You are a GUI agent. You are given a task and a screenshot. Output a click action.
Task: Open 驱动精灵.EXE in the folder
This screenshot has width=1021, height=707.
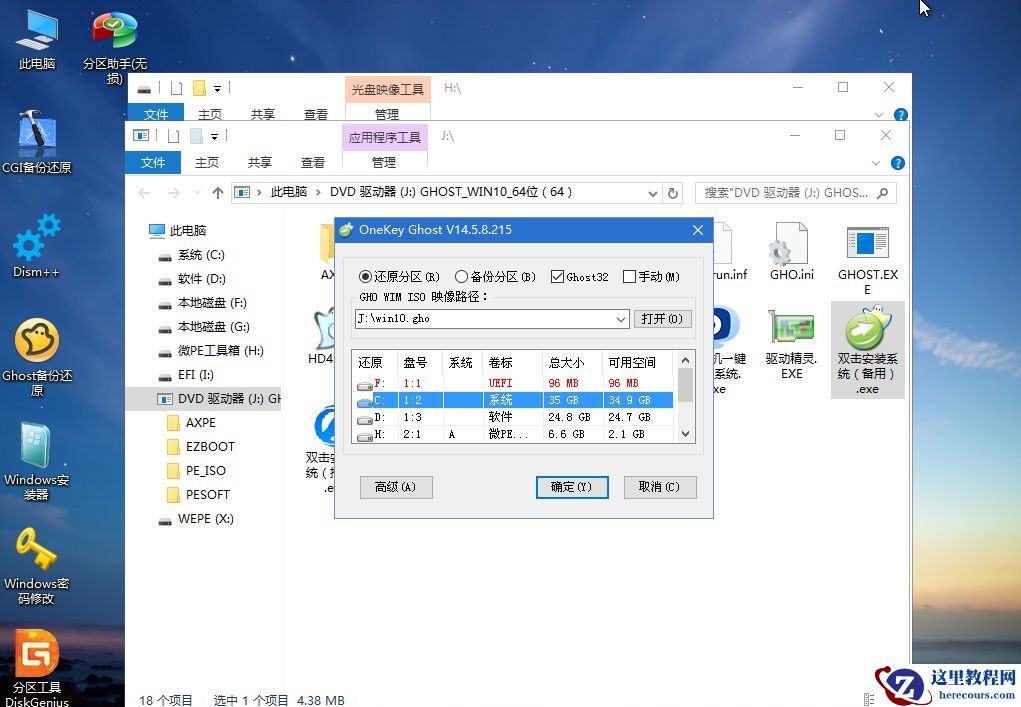pos(790,330)
